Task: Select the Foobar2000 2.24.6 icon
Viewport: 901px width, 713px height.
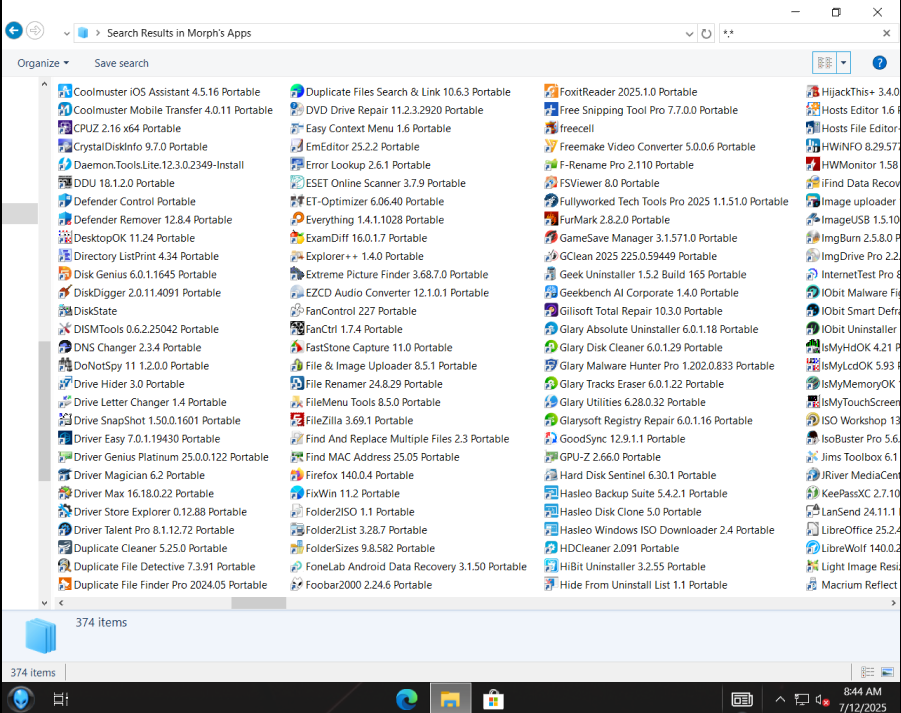Action: [297, 584]
